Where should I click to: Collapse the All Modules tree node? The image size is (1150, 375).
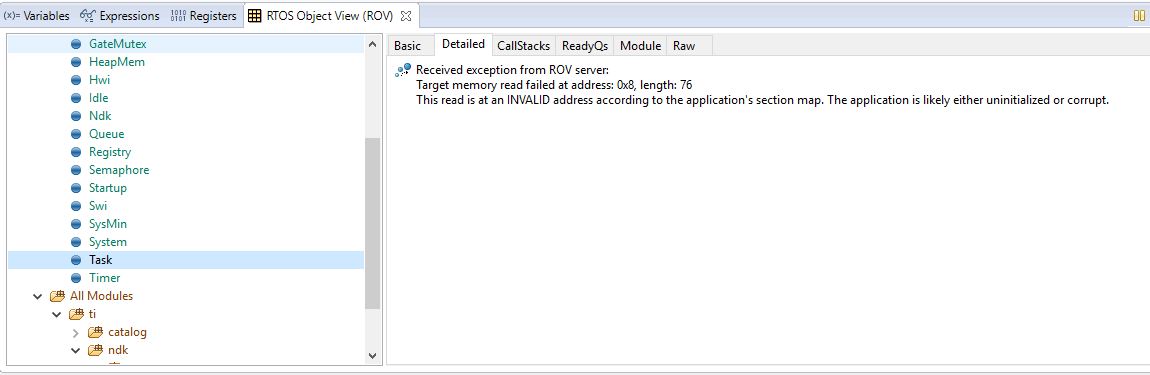(37, 296)
